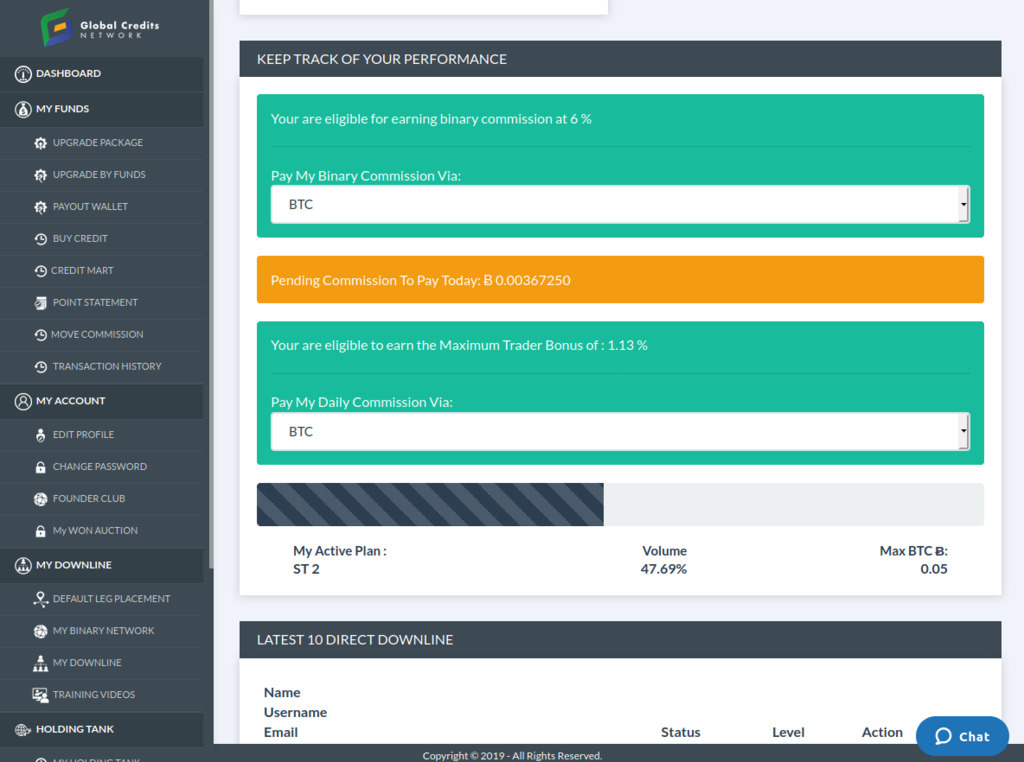Click the striped volume progress bar
This screenshot has height=762, width=1024.
tap(430, 505)
